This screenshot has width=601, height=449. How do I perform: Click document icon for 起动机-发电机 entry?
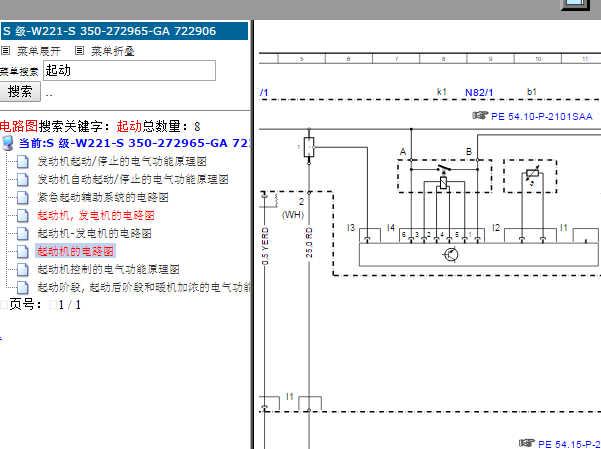click(23, 234)
